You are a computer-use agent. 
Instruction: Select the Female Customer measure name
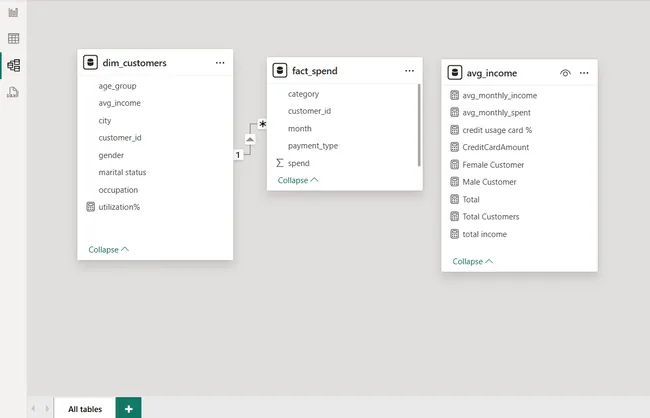493,165
